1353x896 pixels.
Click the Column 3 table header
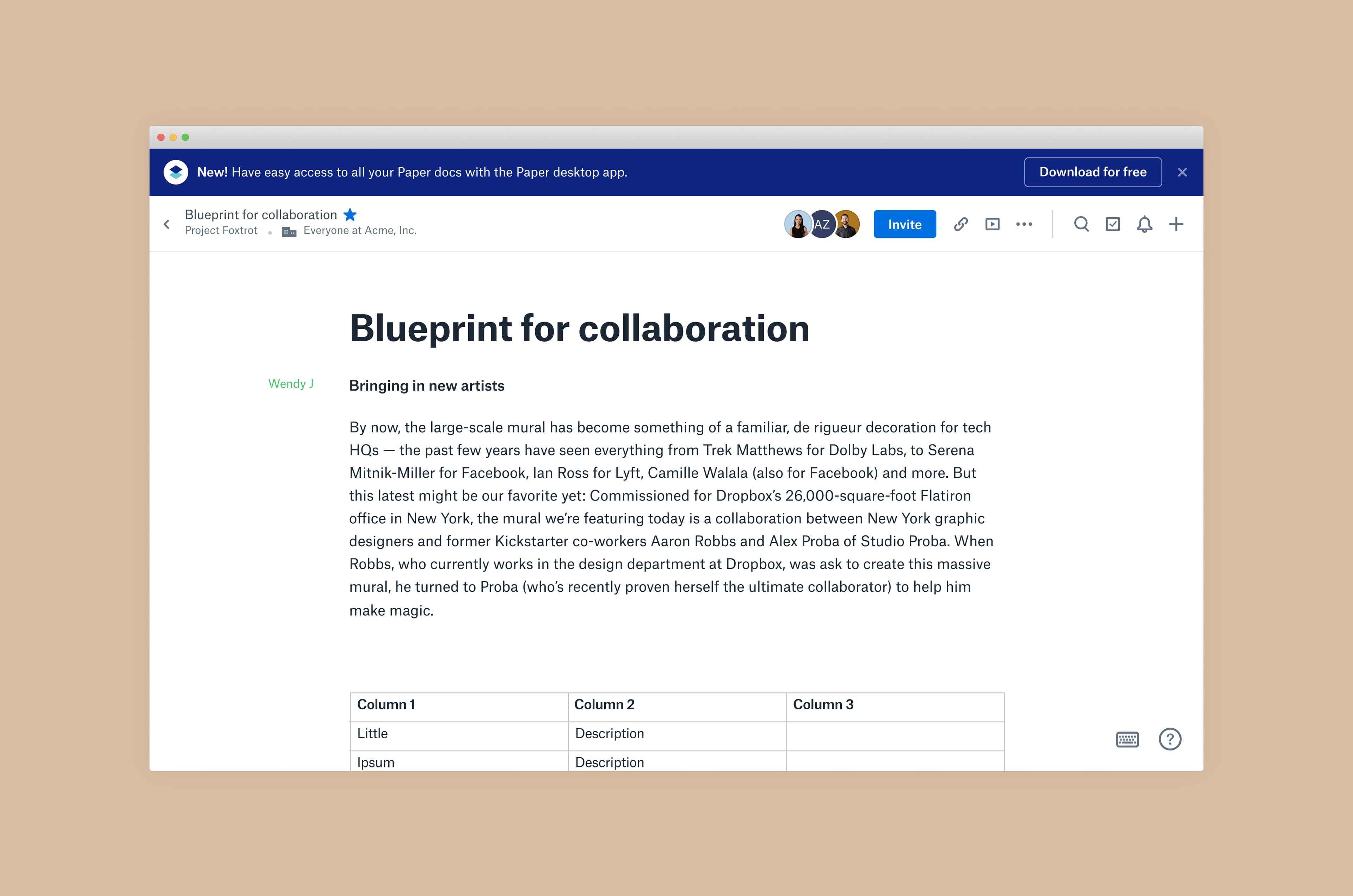pos(895,708)
